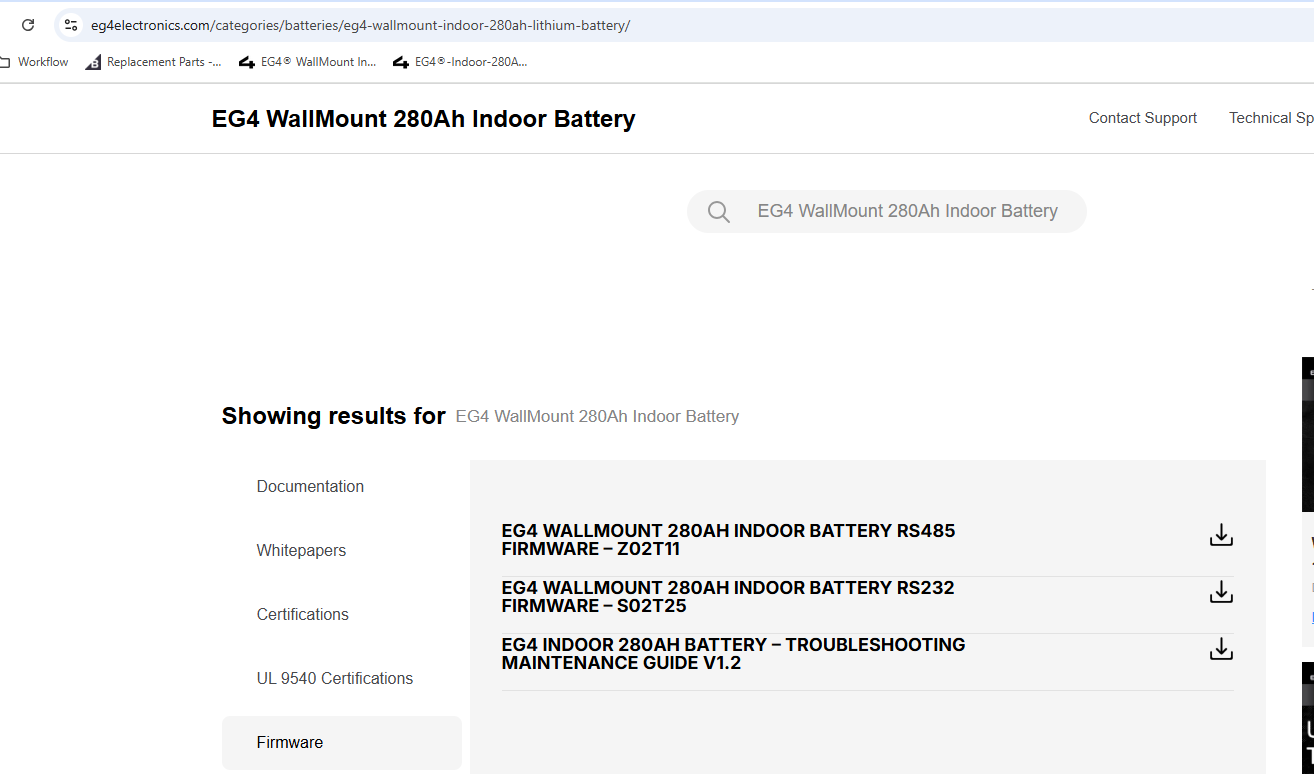Click the RS485 Firmware Z02T11 title

pos(728,540)
